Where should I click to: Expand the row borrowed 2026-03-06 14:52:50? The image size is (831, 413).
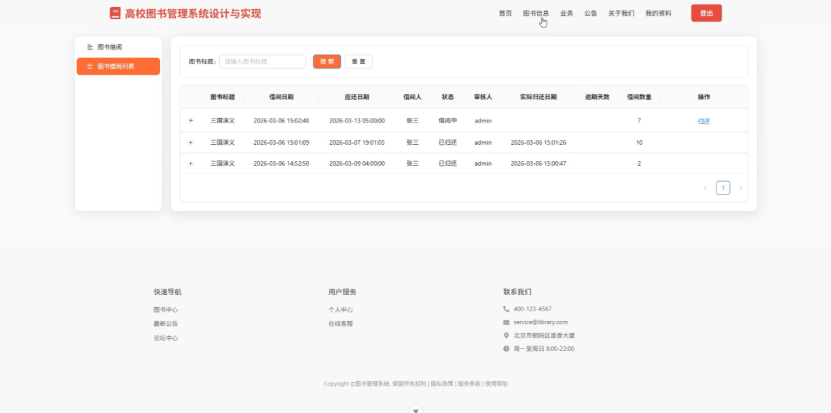(191, 164)
